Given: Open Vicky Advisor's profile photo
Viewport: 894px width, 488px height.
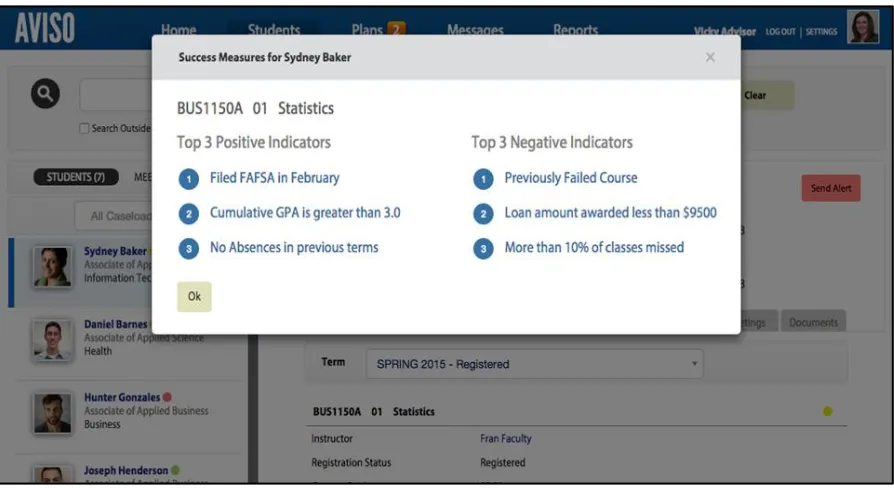Looking at the screenshot, I should coord(863,27).
